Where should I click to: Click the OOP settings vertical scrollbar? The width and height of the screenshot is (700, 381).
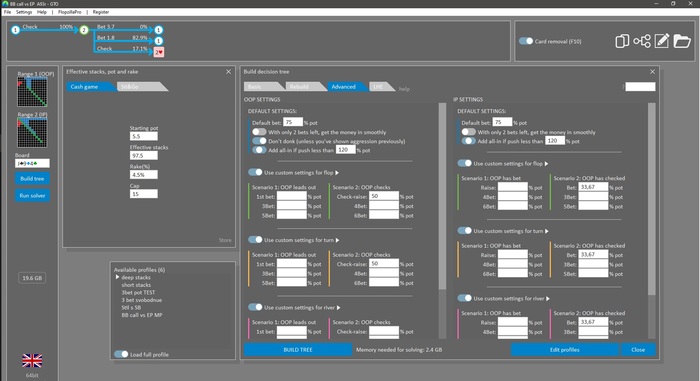[442, 197]
